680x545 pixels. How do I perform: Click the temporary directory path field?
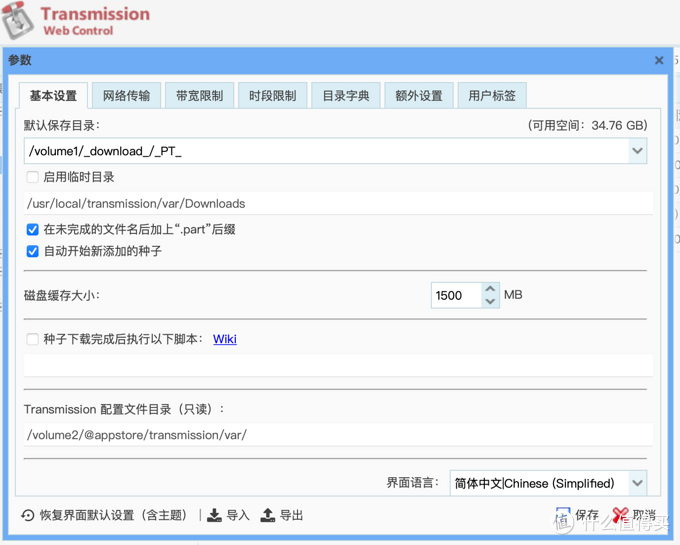[338, 203]
